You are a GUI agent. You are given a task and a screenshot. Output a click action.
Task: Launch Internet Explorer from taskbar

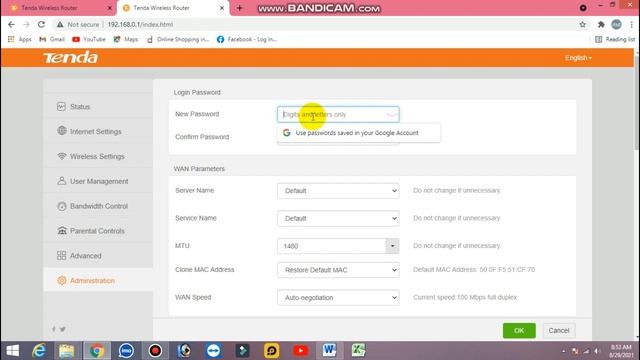39,351
